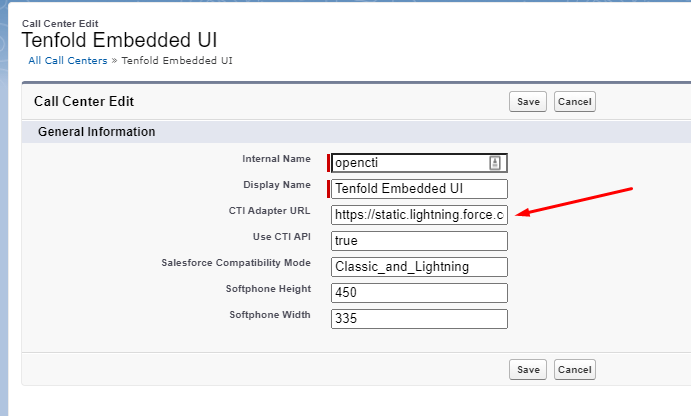This screenshot has height=416, width=691.
Task: Click the Softphone Height field
Action: click(419, 293)
